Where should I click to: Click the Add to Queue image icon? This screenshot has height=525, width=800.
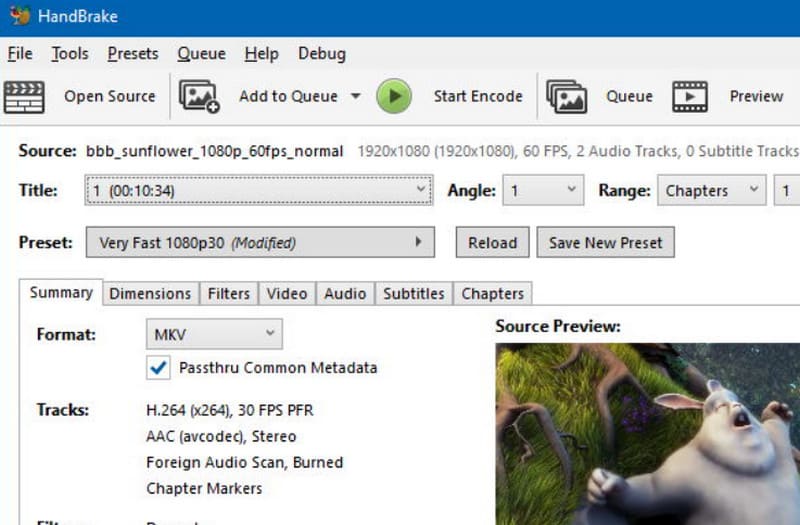coord(199,96)
